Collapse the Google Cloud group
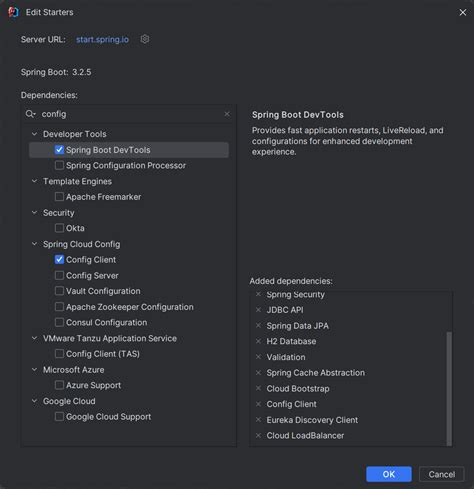Viewport: 474px width, 489px height. 34,401
